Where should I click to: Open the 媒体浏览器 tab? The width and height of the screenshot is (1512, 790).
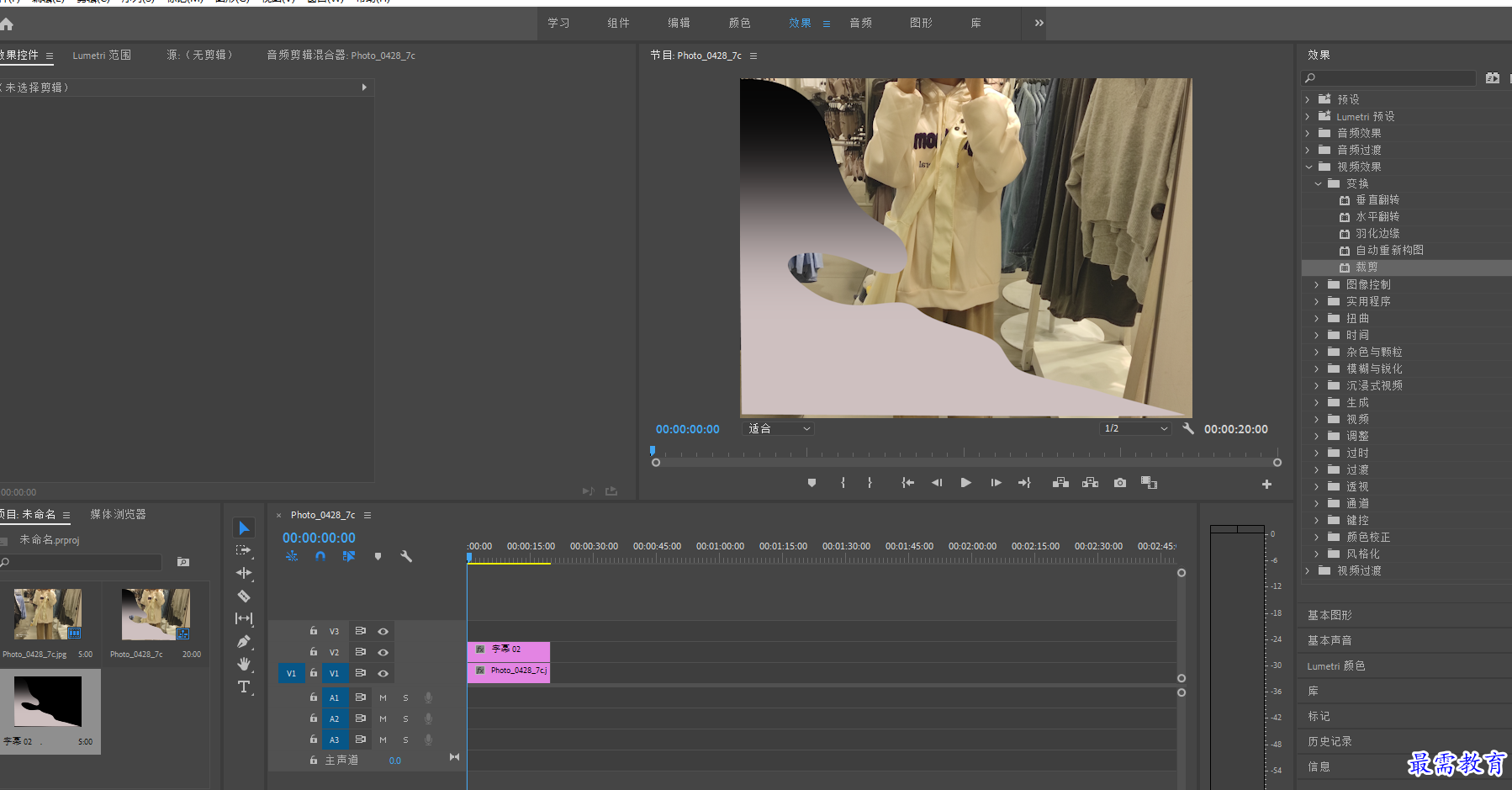coord(118,514)
